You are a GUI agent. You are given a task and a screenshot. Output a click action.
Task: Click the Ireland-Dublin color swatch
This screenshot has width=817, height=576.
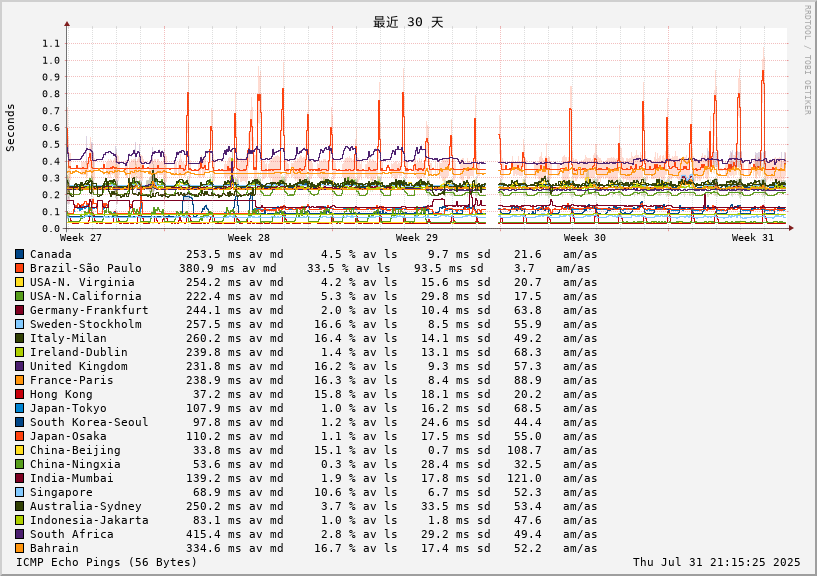[x=20, y=352]
